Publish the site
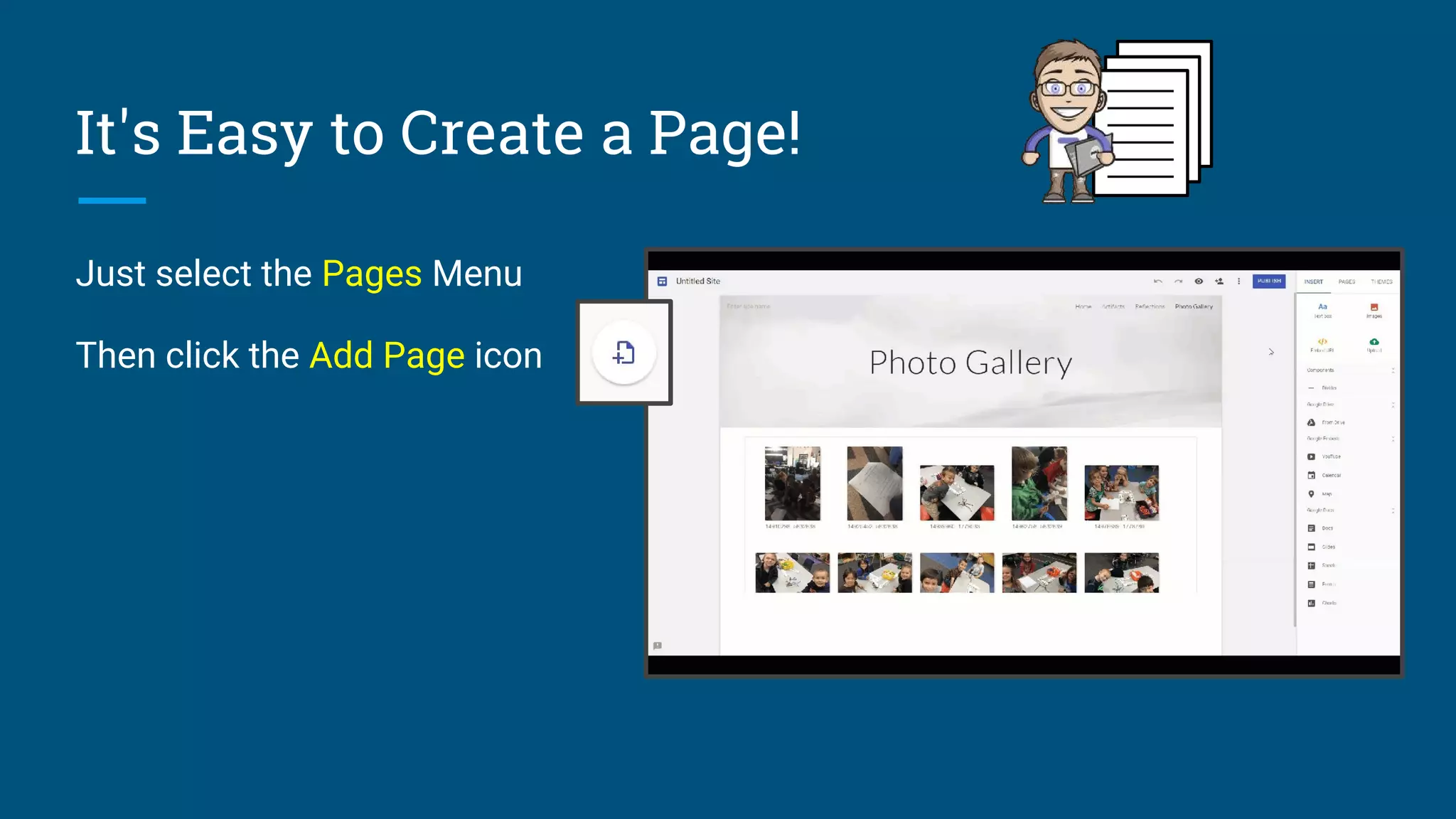 coord(1269,282)
